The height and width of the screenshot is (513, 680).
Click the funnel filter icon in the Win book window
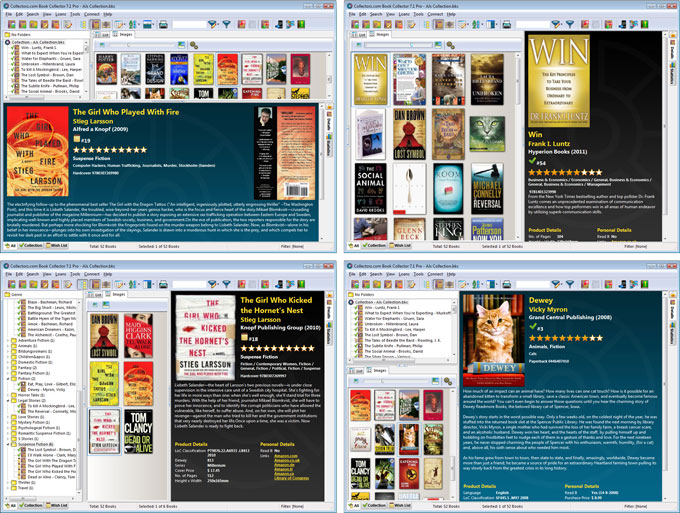(x=568, y=24)
